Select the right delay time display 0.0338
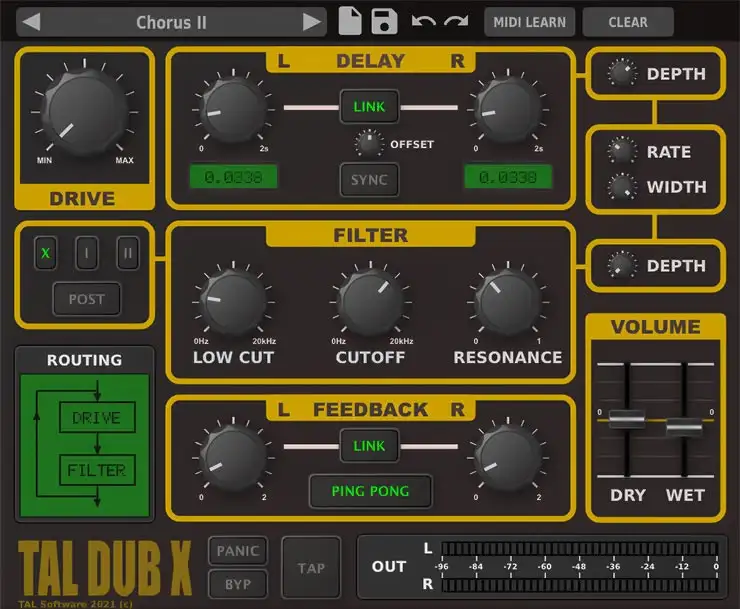This screenshot has height=609, width=740. click(x=508, y=177)
